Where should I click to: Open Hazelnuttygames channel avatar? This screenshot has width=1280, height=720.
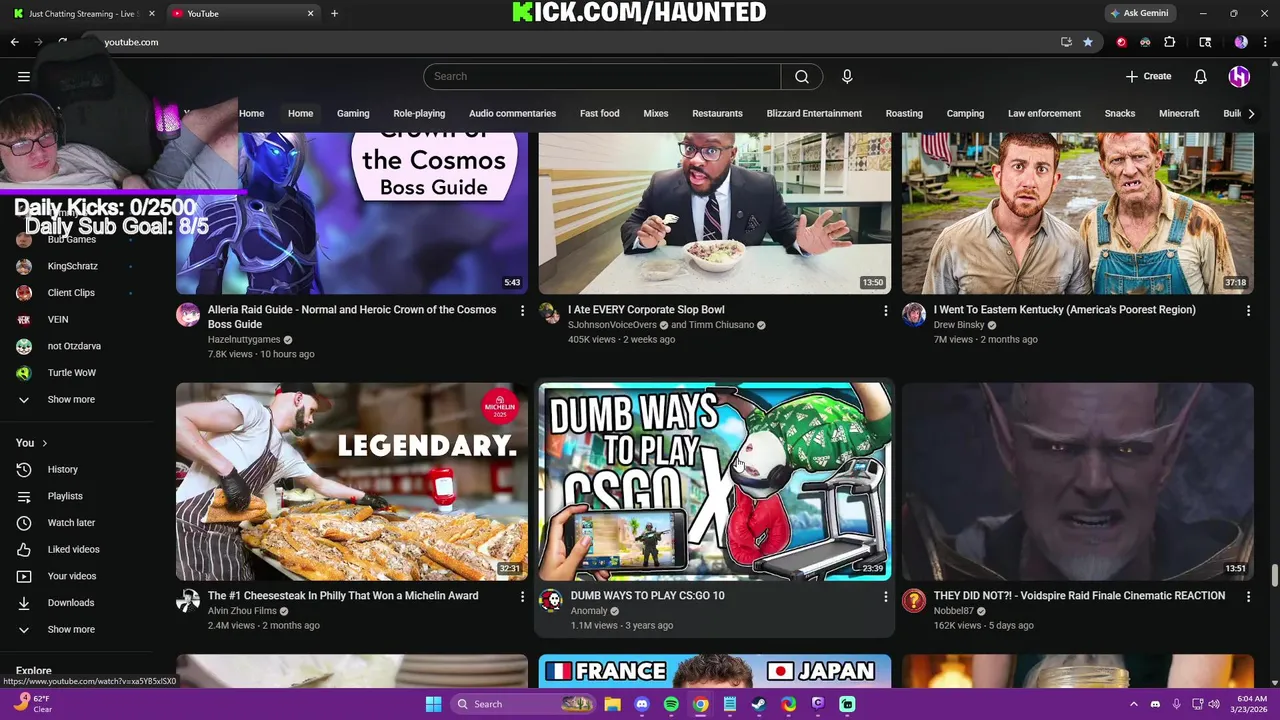(188, 315)
